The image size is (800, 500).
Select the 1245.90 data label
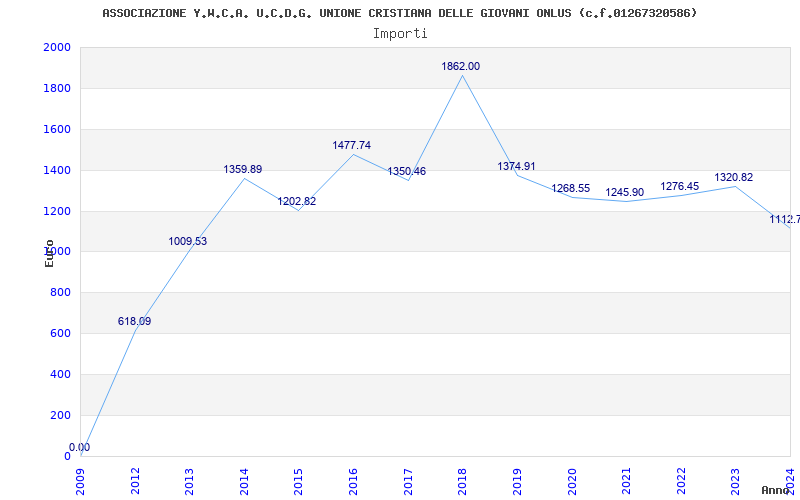pyautogui.click(x=624, y=193)
